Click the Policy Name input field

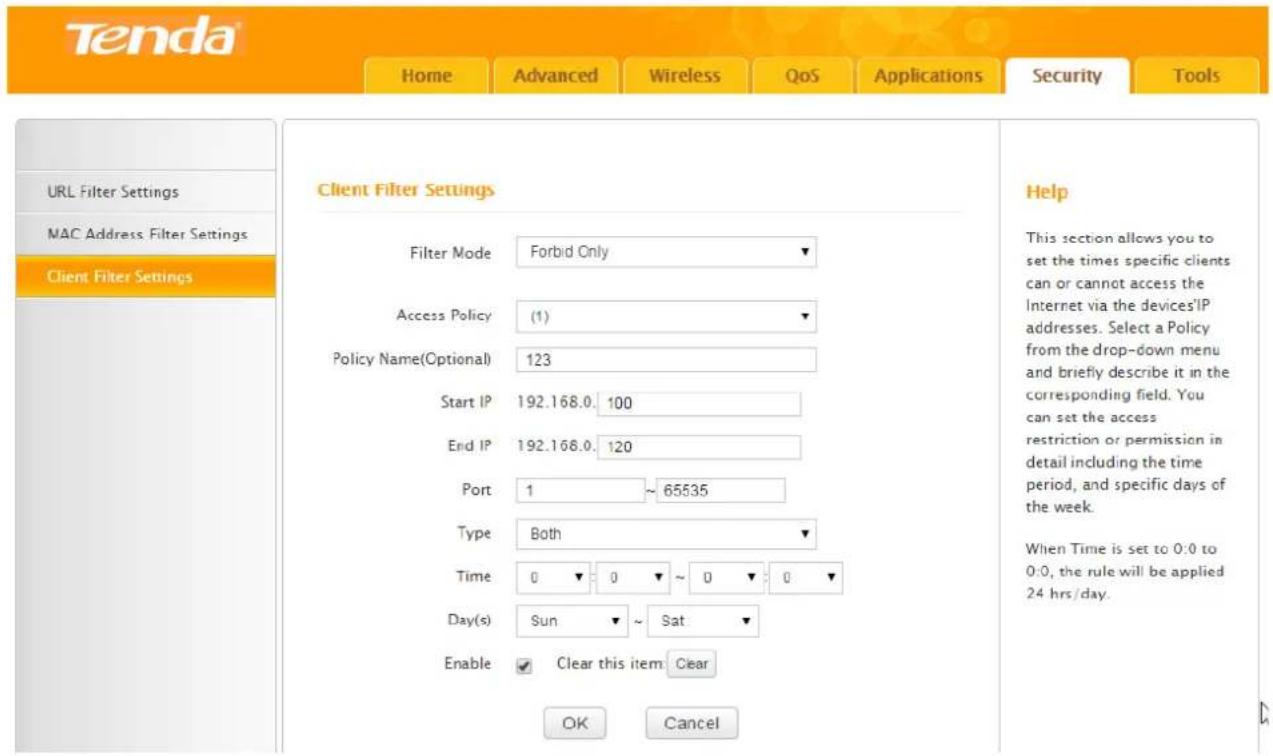point(666,360)
